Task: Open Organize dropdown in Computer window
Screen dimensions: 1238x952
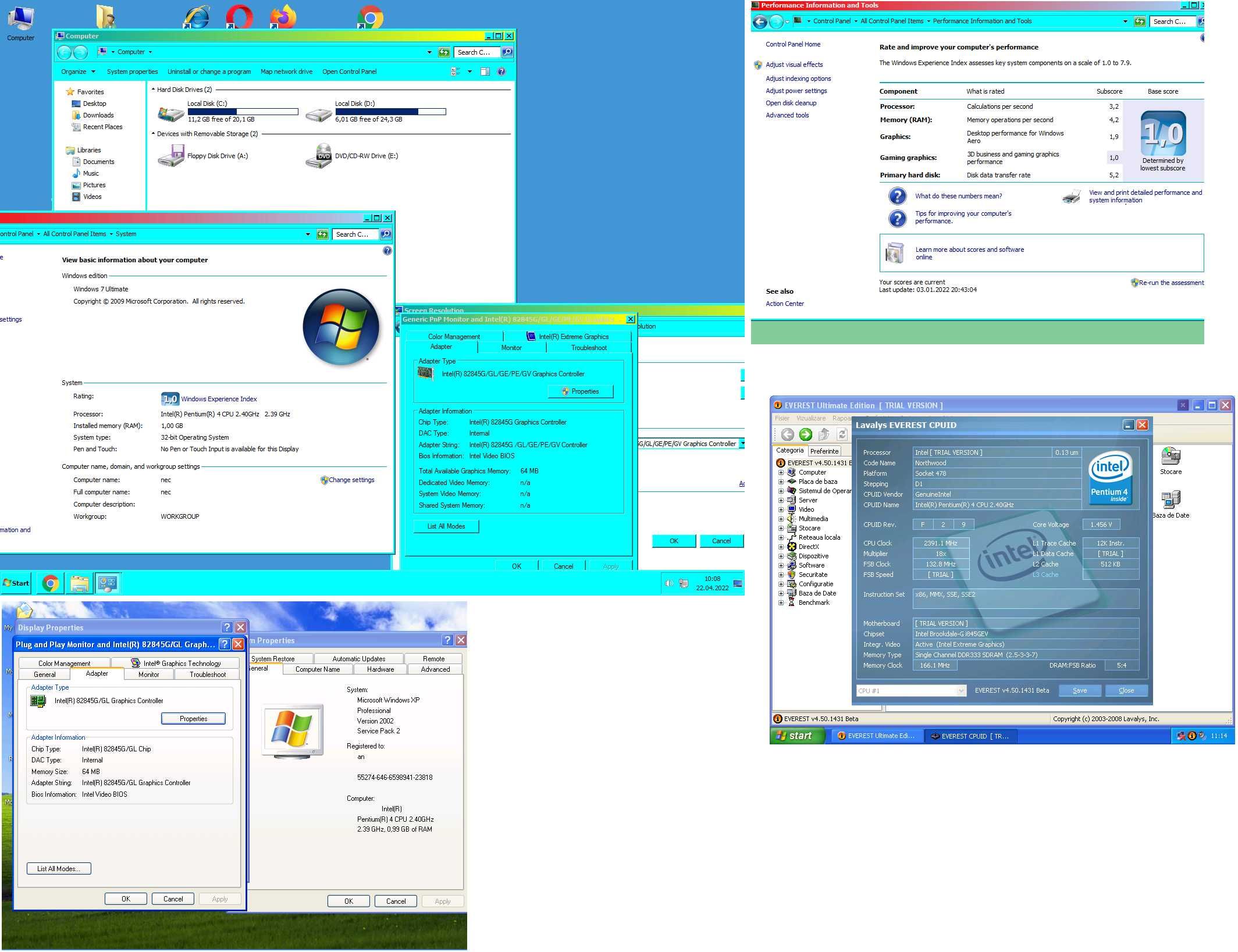Action: coord(78,72)
